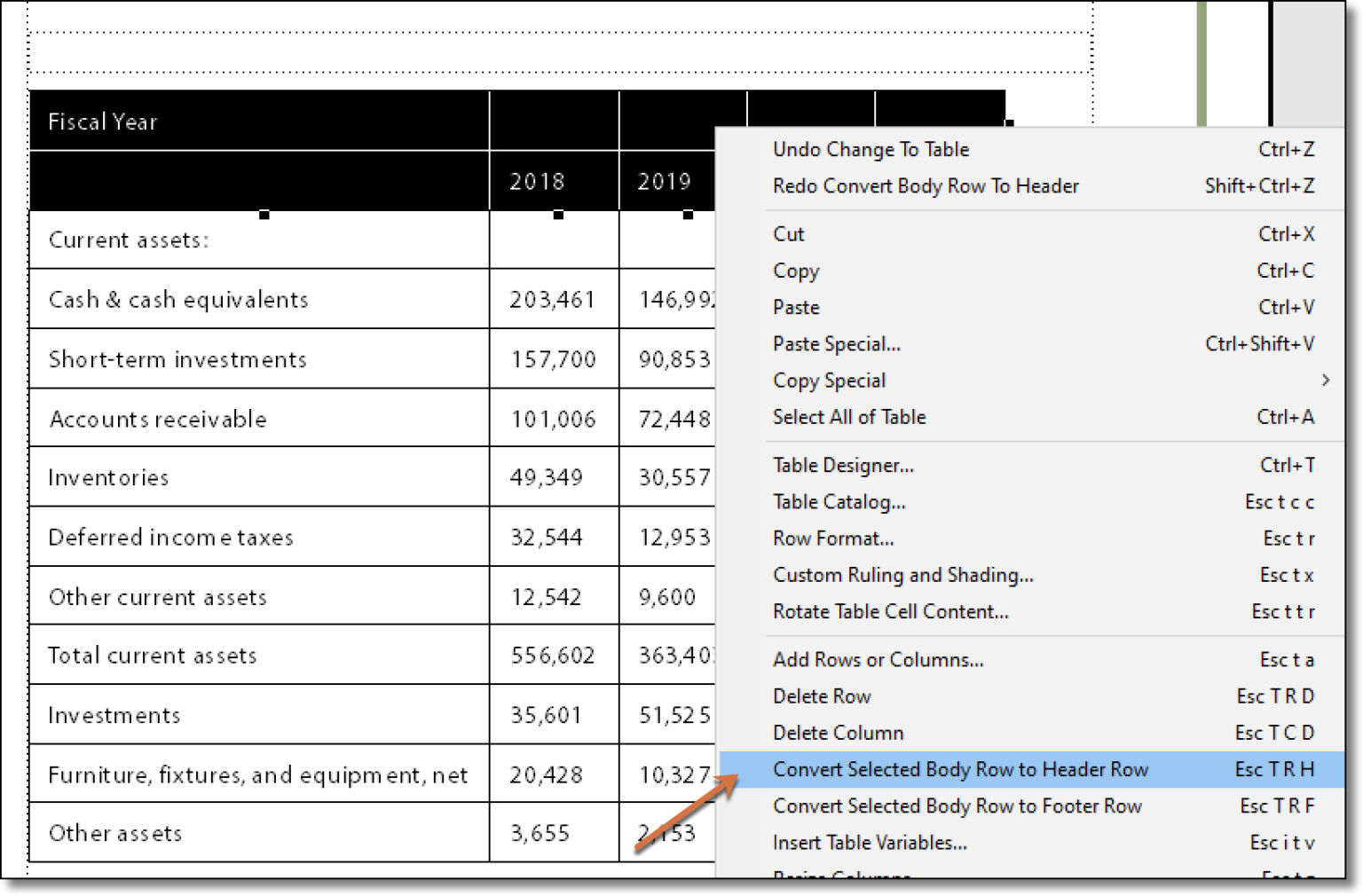Expand the Copy Special submenu
The height and width of the screenshot is (896, 1363).
tap(829, 380)
